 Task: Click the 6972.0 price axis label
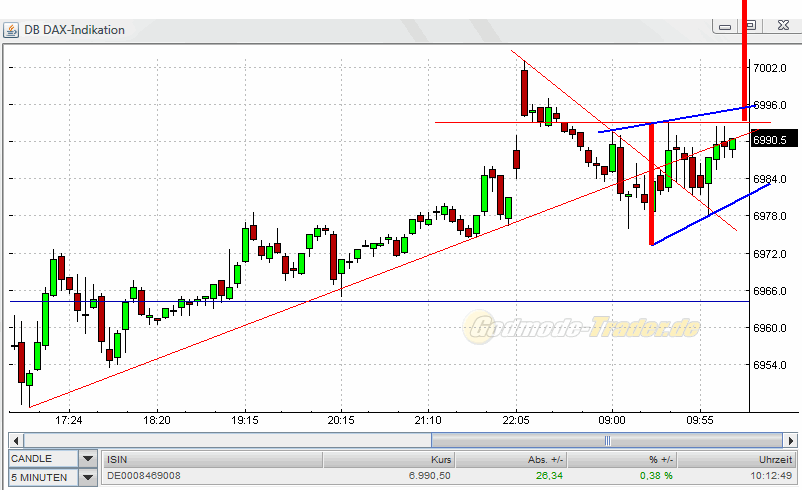[x=770, y=254]
